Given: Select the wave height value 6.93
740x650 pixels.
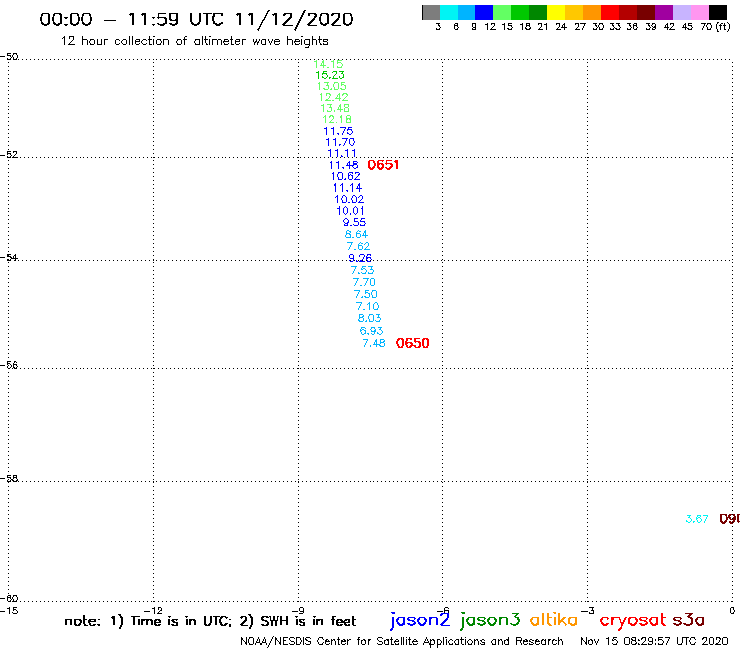Looking at the screenshot, I should [x=371, y=331].
